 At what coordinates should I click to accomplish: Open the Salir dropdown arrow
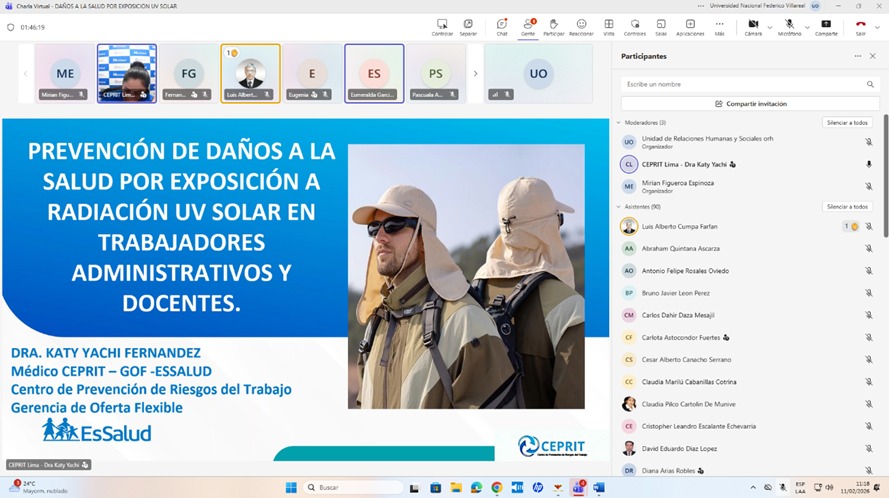(x=877, y=27)
